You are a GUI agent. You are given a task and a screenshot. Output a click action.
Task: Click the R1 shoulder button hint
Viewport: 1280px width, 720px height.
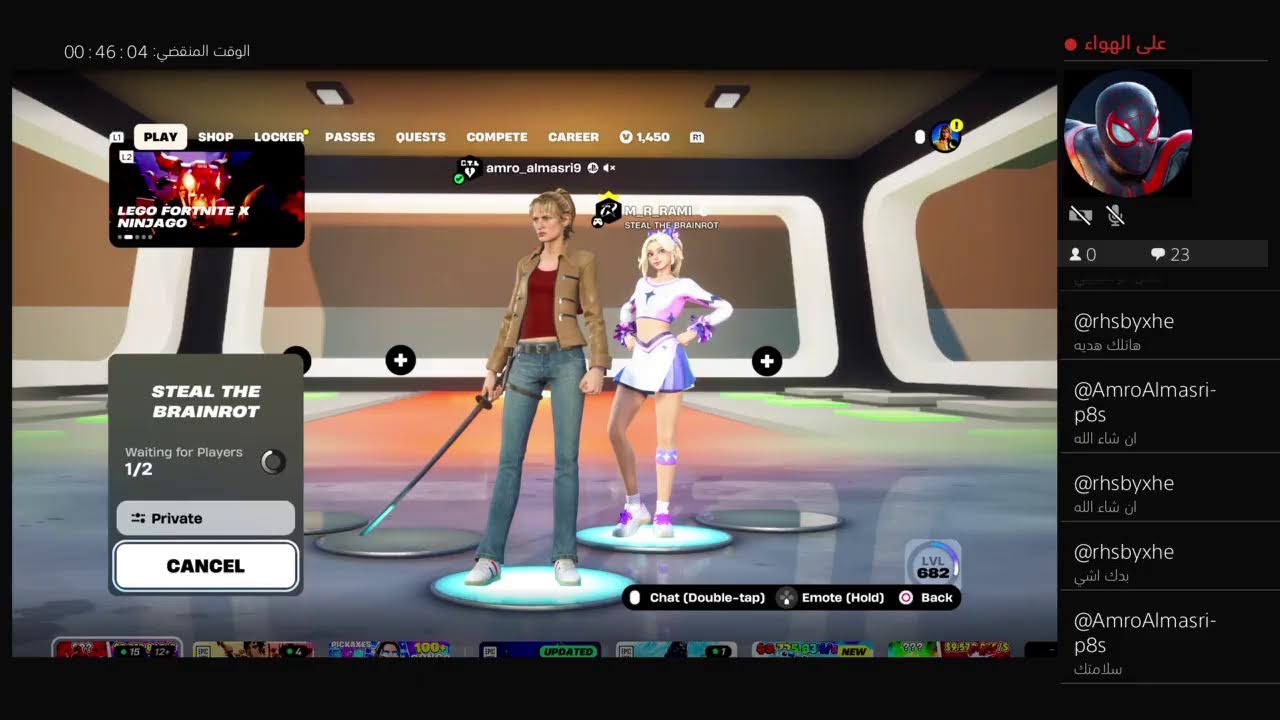point(697,137)
